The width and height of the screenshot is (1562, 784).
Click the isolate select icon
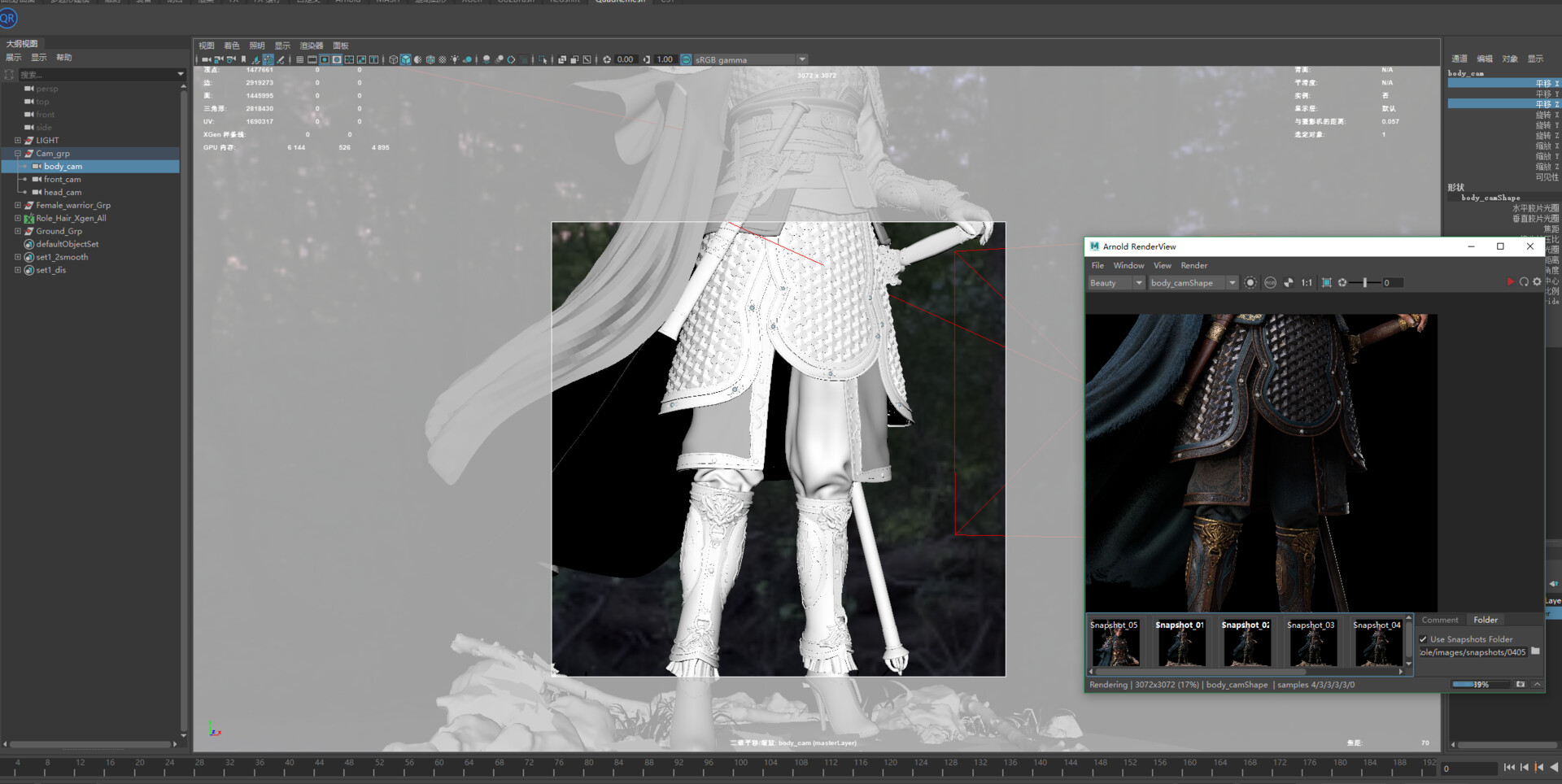(543, 59)
